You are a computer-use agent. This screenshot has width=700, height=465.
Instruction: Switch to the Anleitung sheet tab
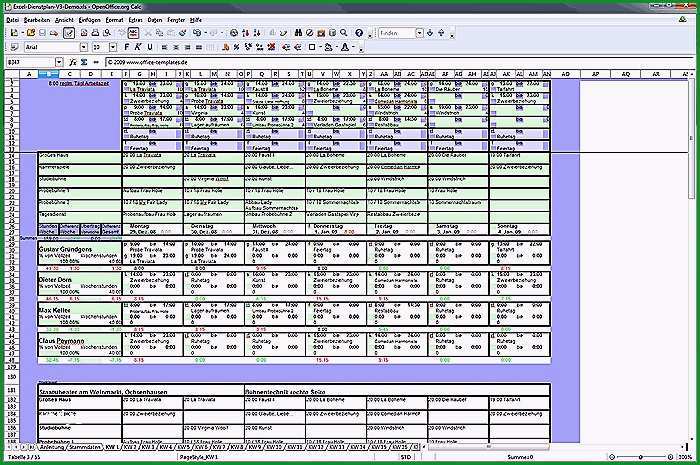point(52,447)
